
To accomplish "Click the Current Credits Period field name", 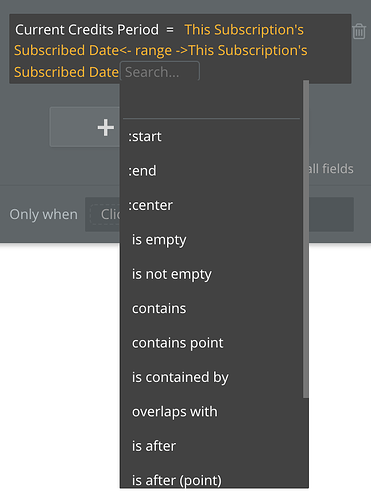I will [x=87, y=30].
